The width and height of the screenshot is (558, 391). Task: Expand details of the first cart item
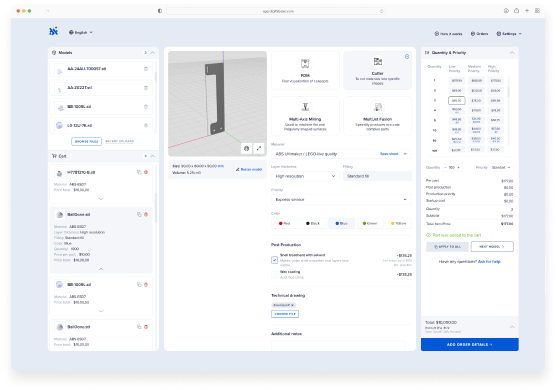(x=101, y=199)
